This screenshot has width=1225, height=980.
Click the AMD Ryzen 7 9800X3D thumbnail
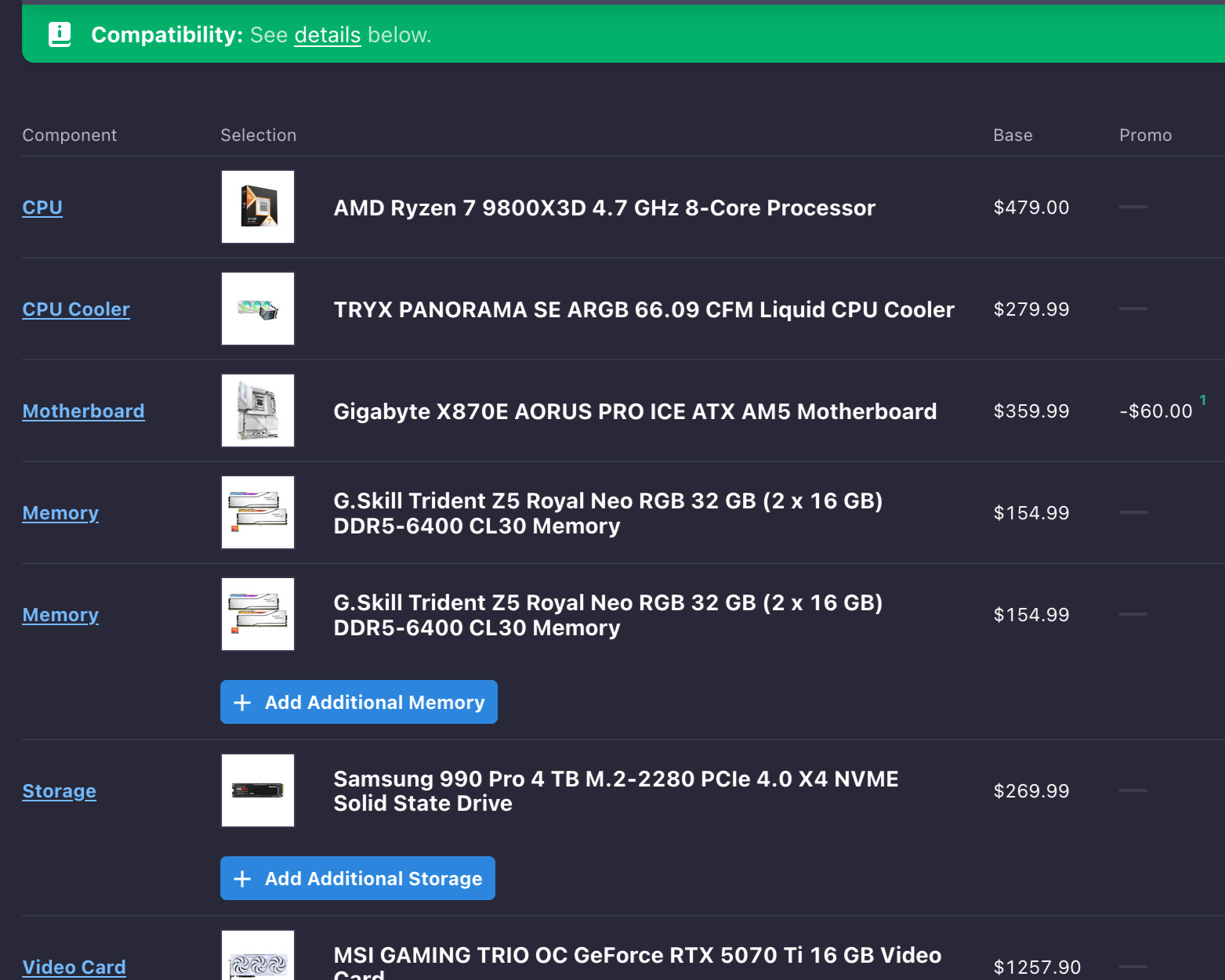tap(258, 207)
